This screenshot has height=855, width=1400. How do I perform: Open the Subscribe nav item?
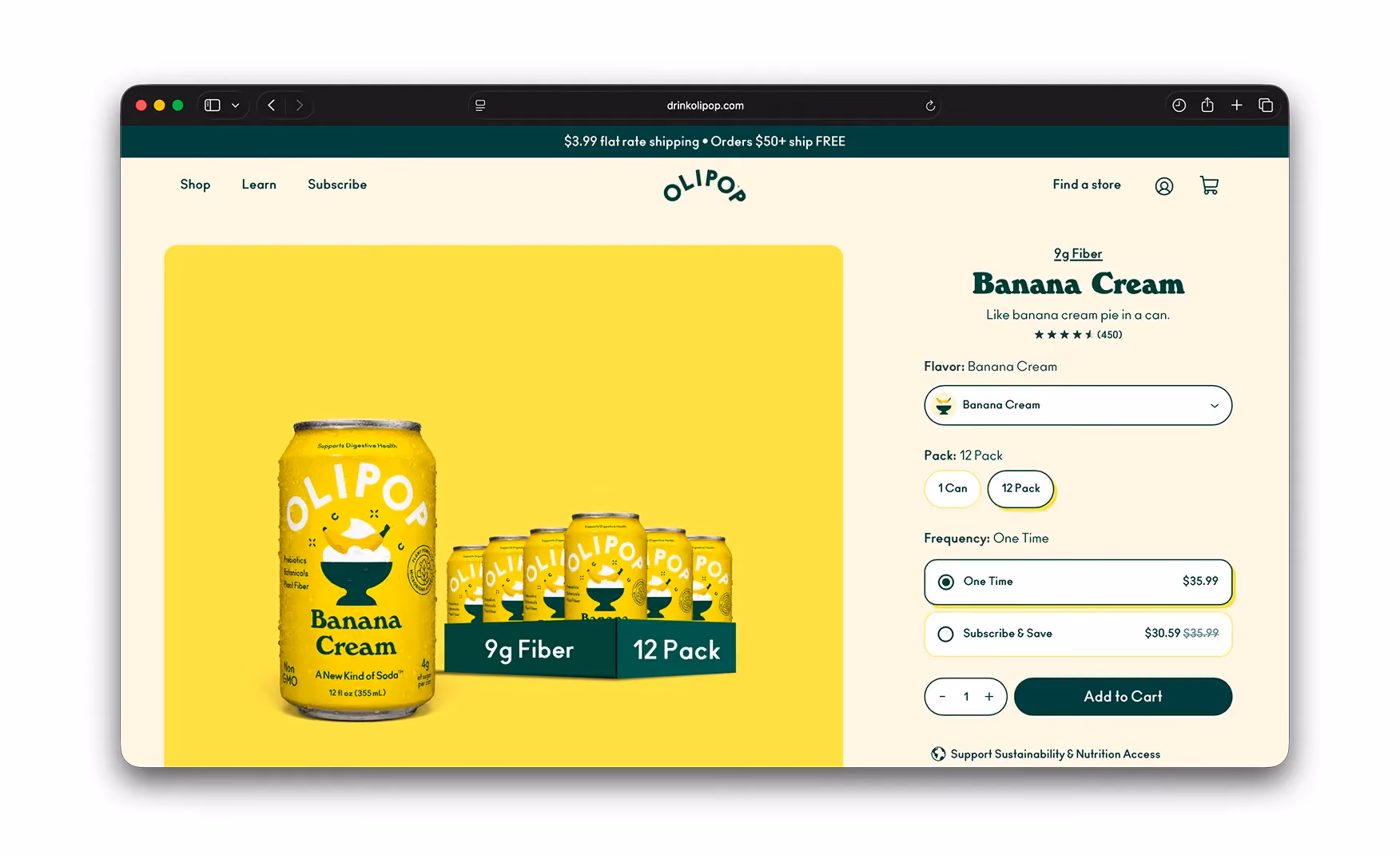pyautogui.click(x=337, y=185)
